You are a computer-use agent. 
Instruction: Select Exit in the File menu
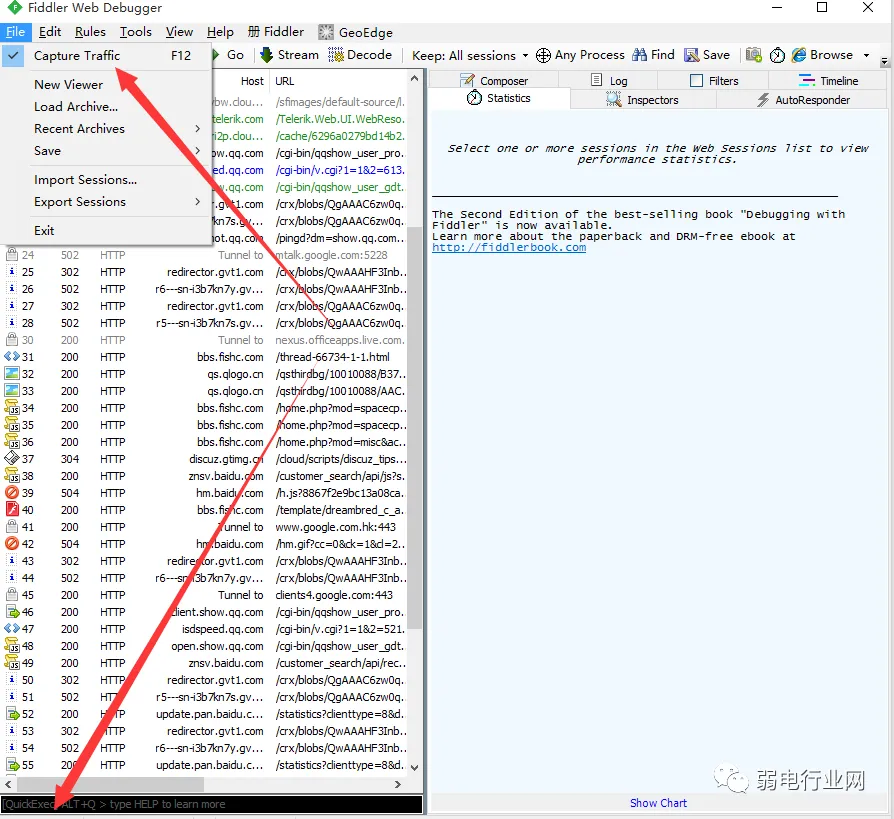(44, 230)
